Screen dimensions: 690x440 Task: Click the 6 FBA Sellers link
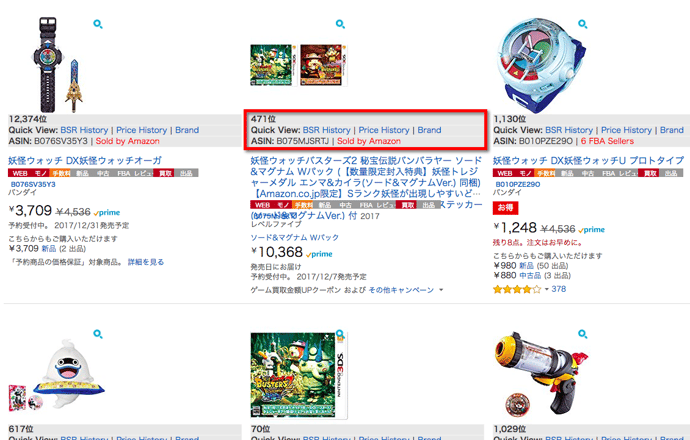pyautogui.click(x=607, y=141)
